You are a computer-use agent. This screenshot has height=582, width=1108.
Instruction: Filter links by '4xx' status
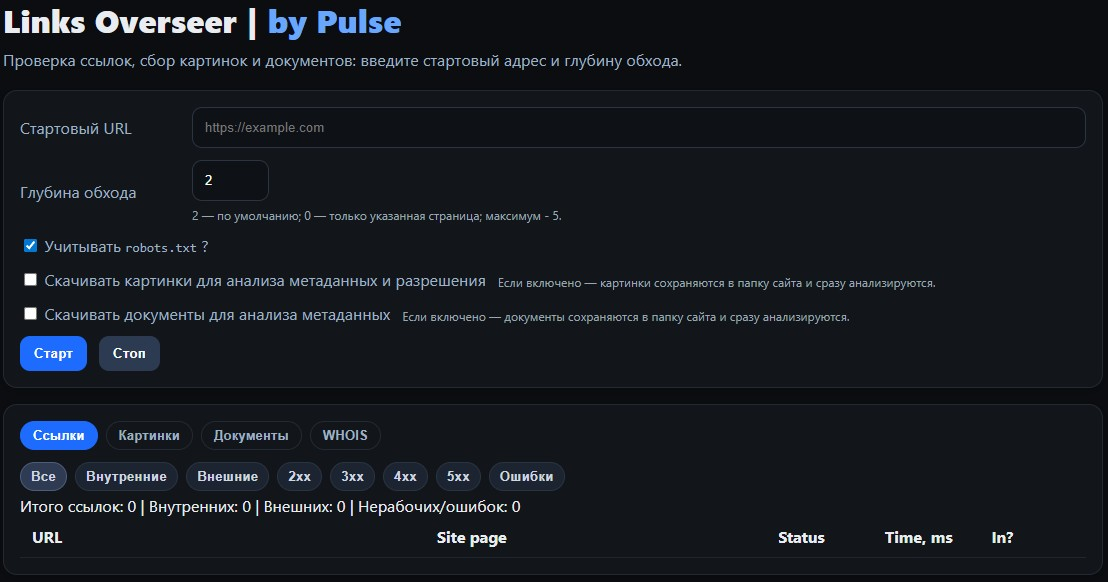(405, 476)
